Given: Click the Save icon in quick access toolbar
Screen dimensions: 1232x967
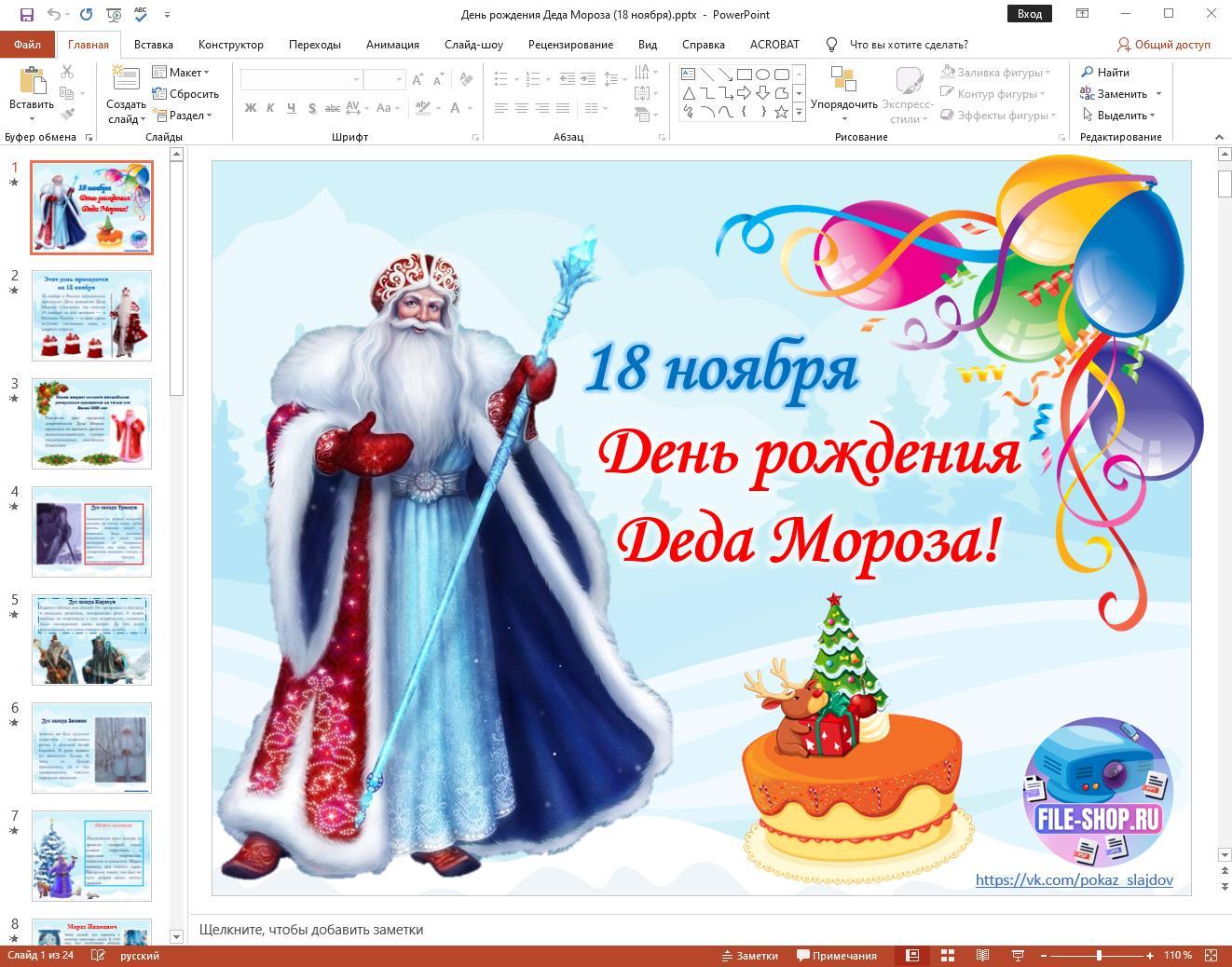Looking at the screenshot, I should pos(26,14).
